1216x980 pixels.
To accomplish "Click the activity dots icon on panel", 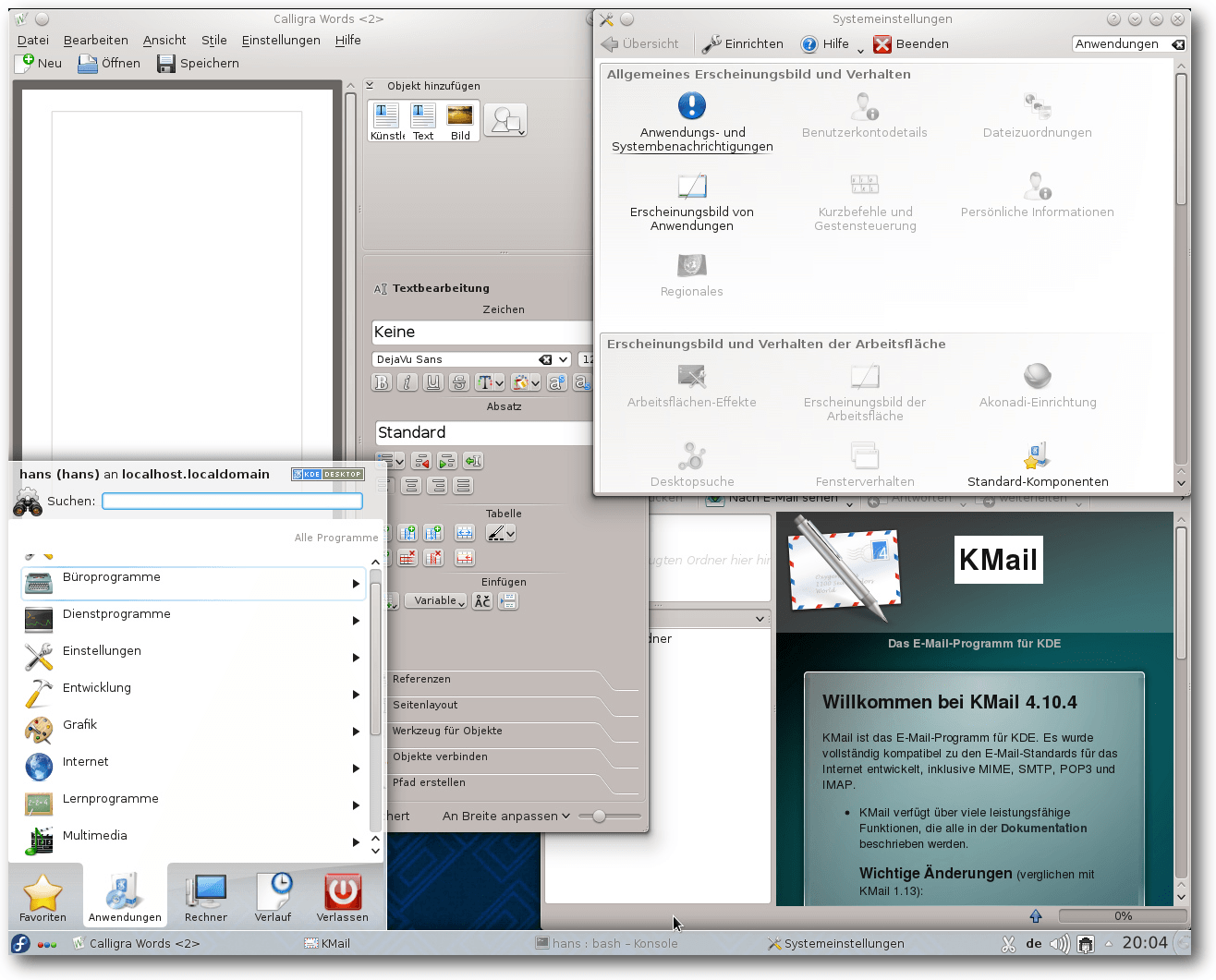I will (47, 944).
